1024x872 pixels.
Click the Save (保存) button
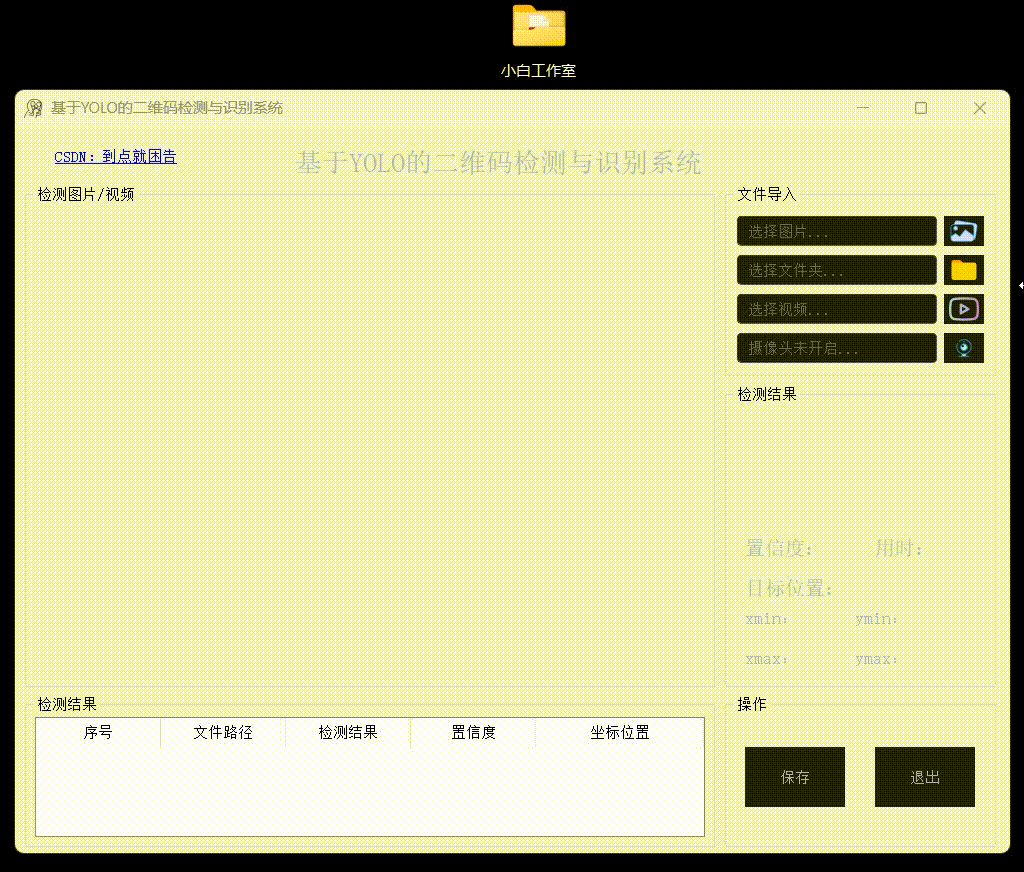point(794,777)
